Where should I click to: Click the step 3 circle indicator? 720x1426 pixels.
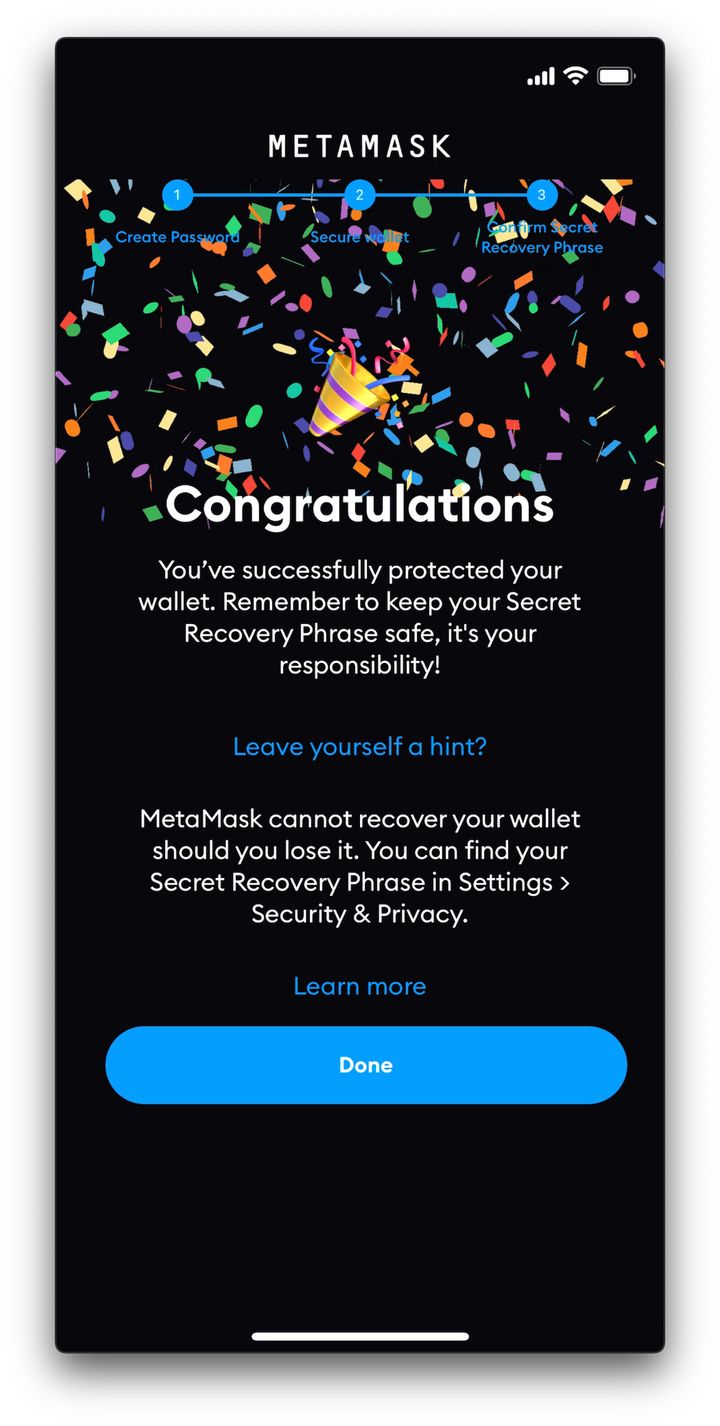pos(541,195)
